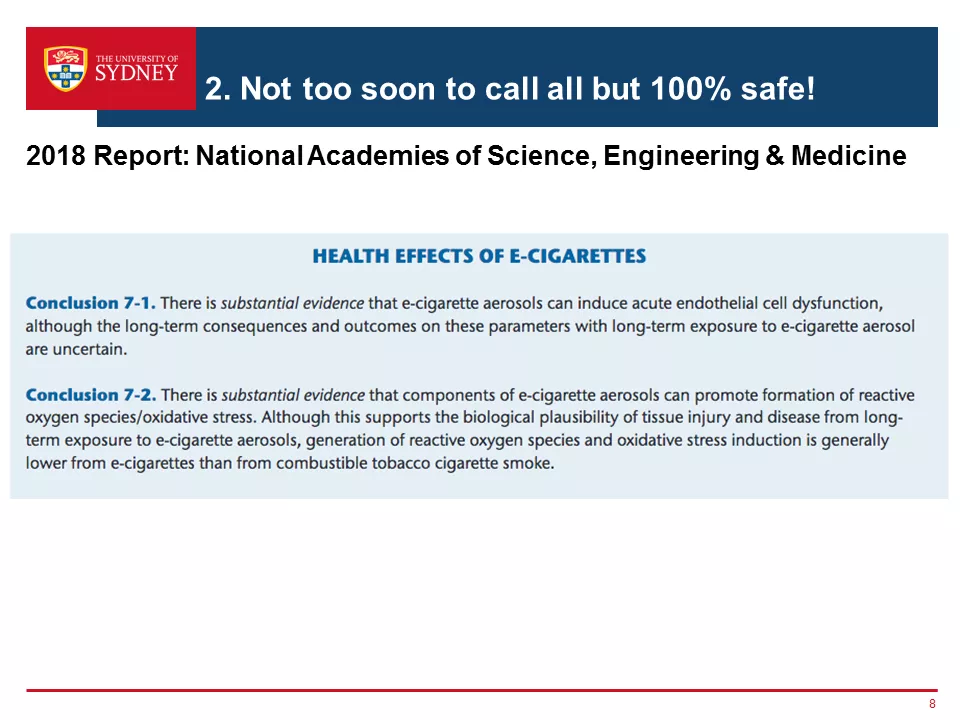Click the SYDNEY logo wordmark text
The image size is (960, 720).
pyautogui.click(x=137, y=73)
